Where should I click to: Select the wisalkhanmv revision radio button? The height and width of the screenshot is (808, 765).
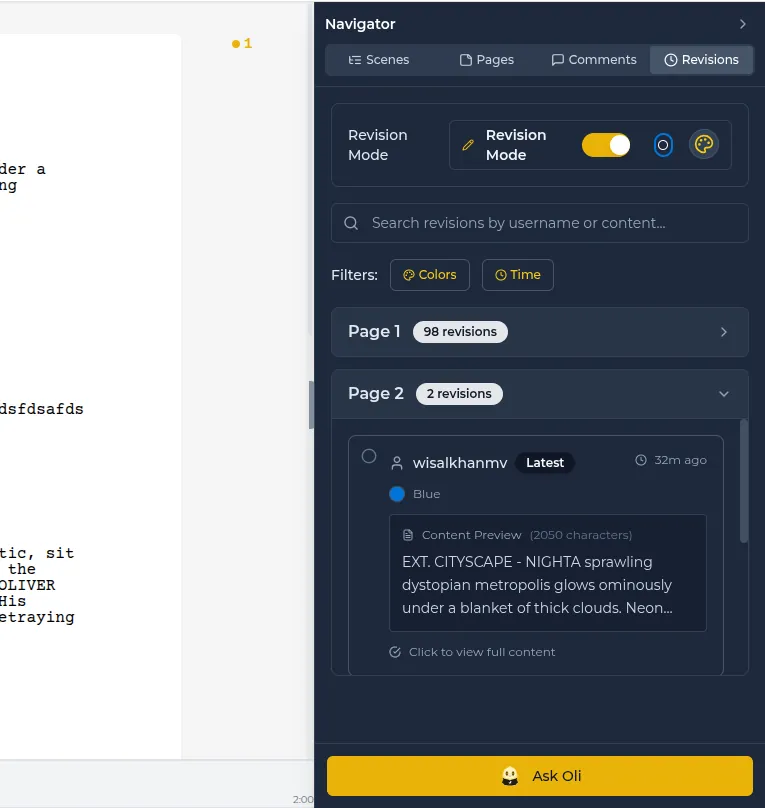coord(369,456)
